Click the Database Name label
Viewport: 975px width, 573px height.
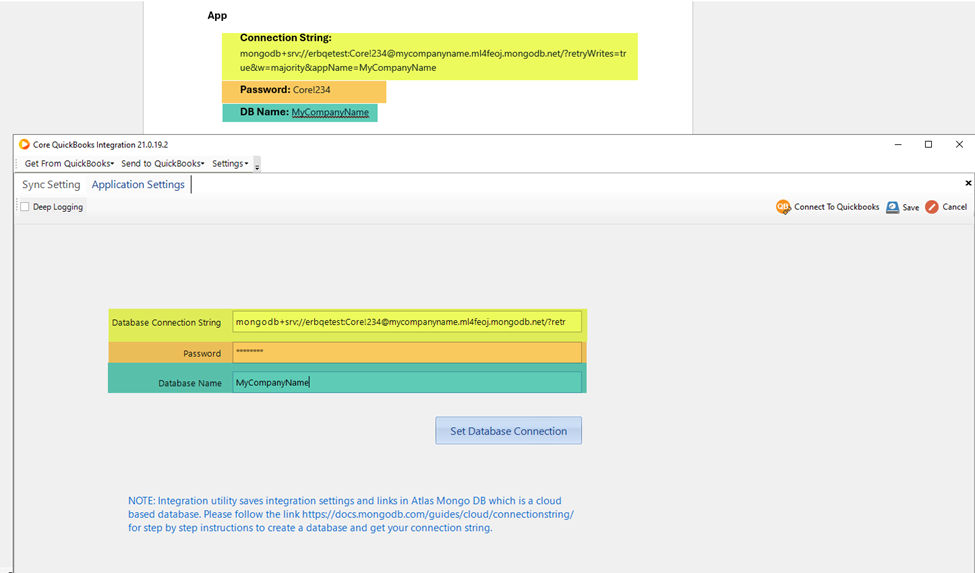click(190, 383)
